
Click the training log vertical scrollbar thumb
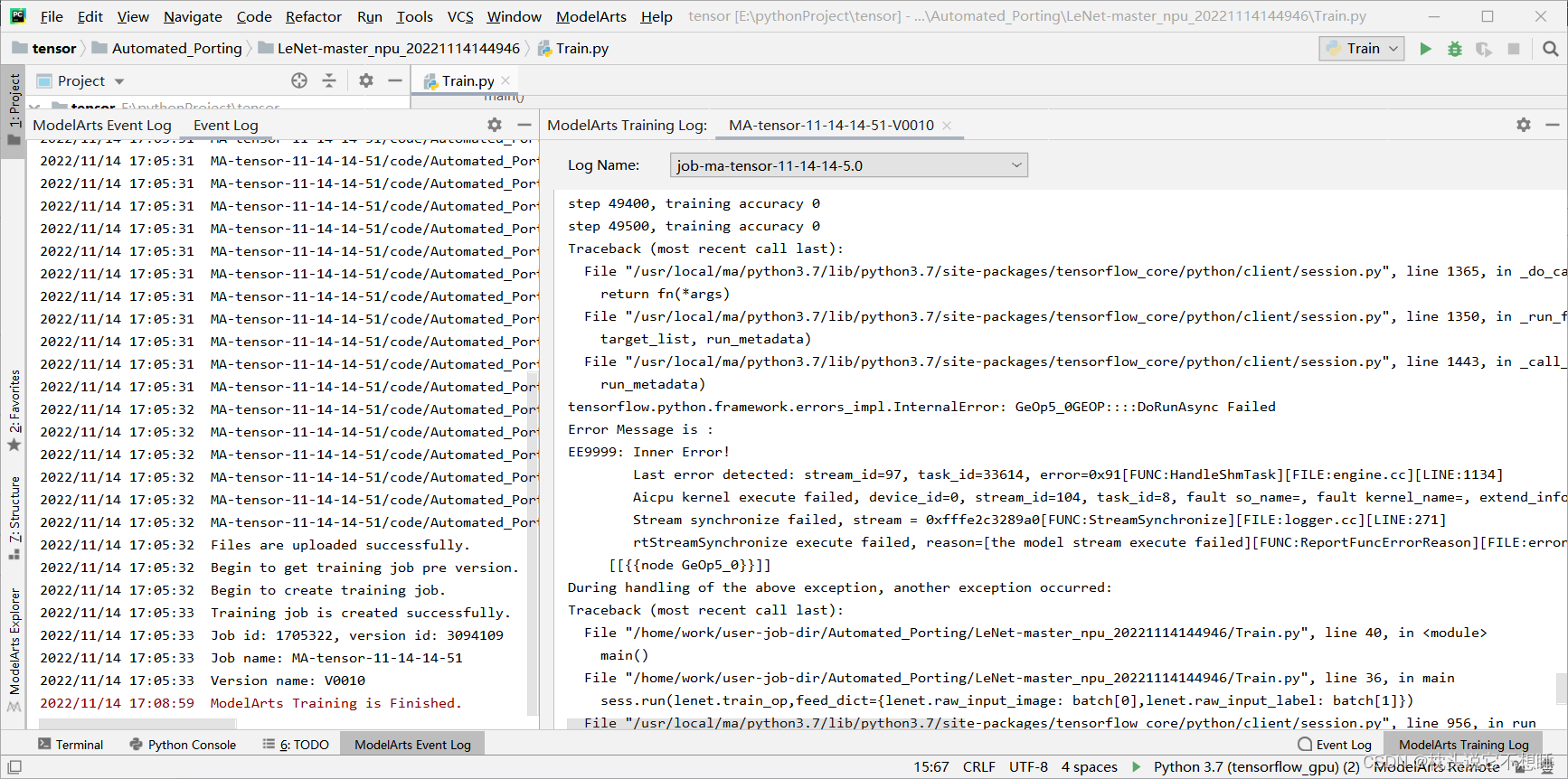pos(1561,689)
